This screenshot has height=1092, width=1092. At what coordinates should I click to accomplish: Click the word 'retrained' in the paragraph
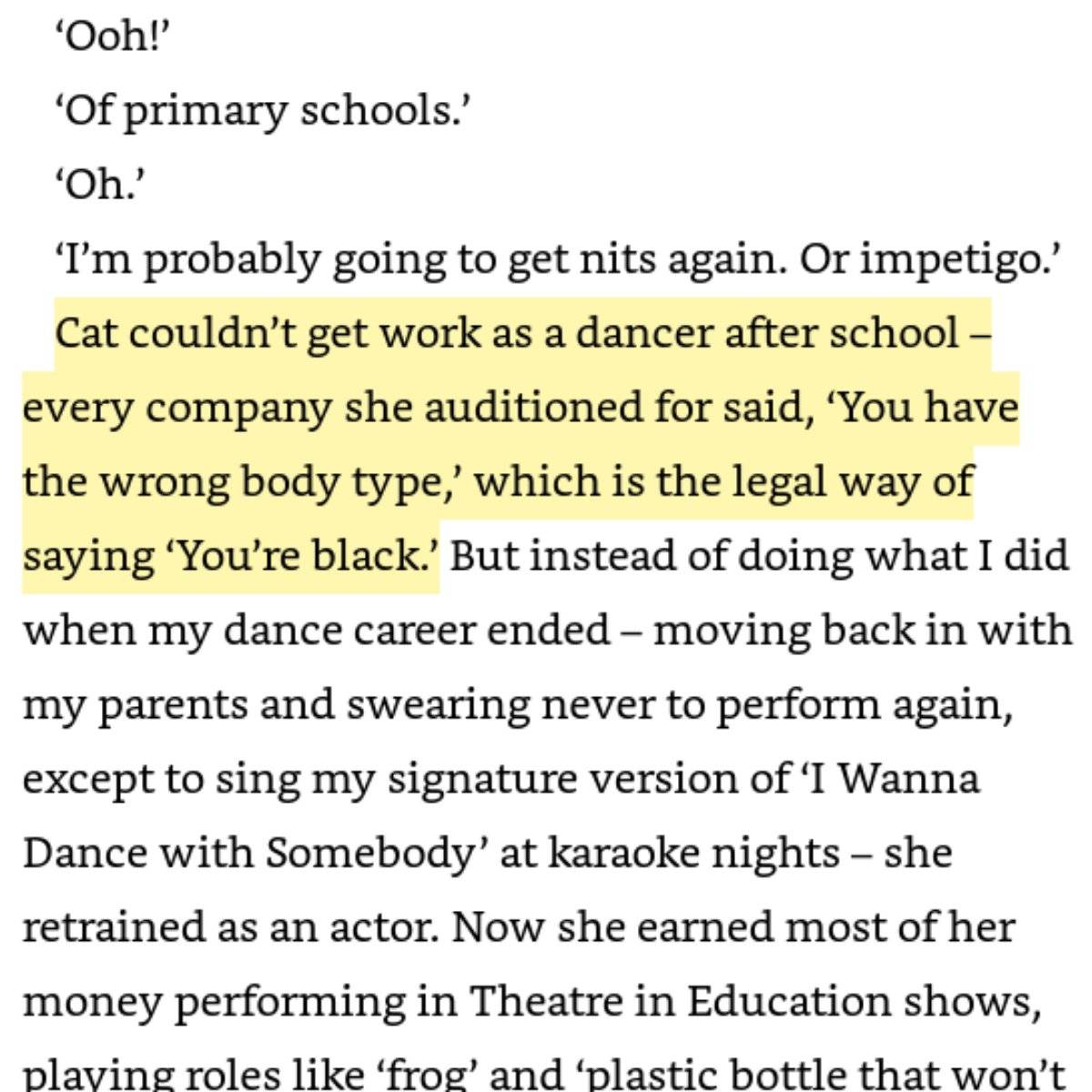coord(111,928)
